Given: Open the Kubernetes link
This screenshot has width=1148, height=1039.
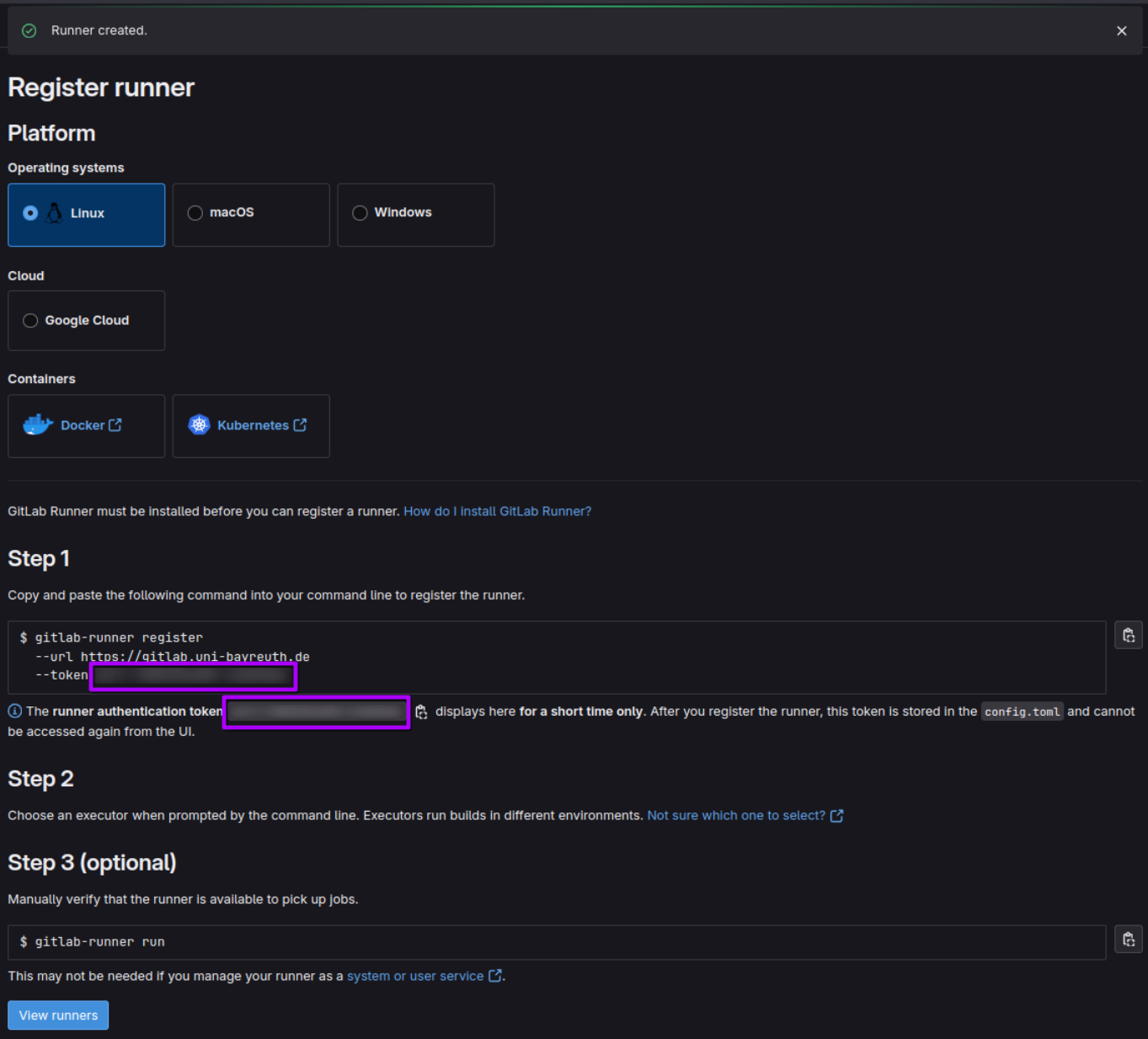Looking at the screenshot, I should click(253, 425).
